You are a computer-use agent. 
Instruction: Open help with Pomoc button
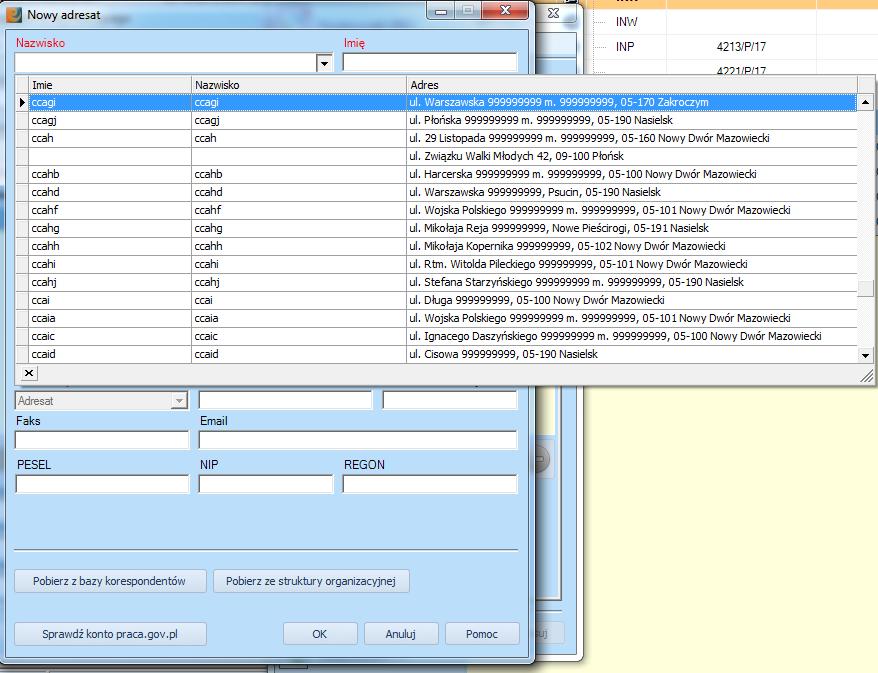coord(482,634)
